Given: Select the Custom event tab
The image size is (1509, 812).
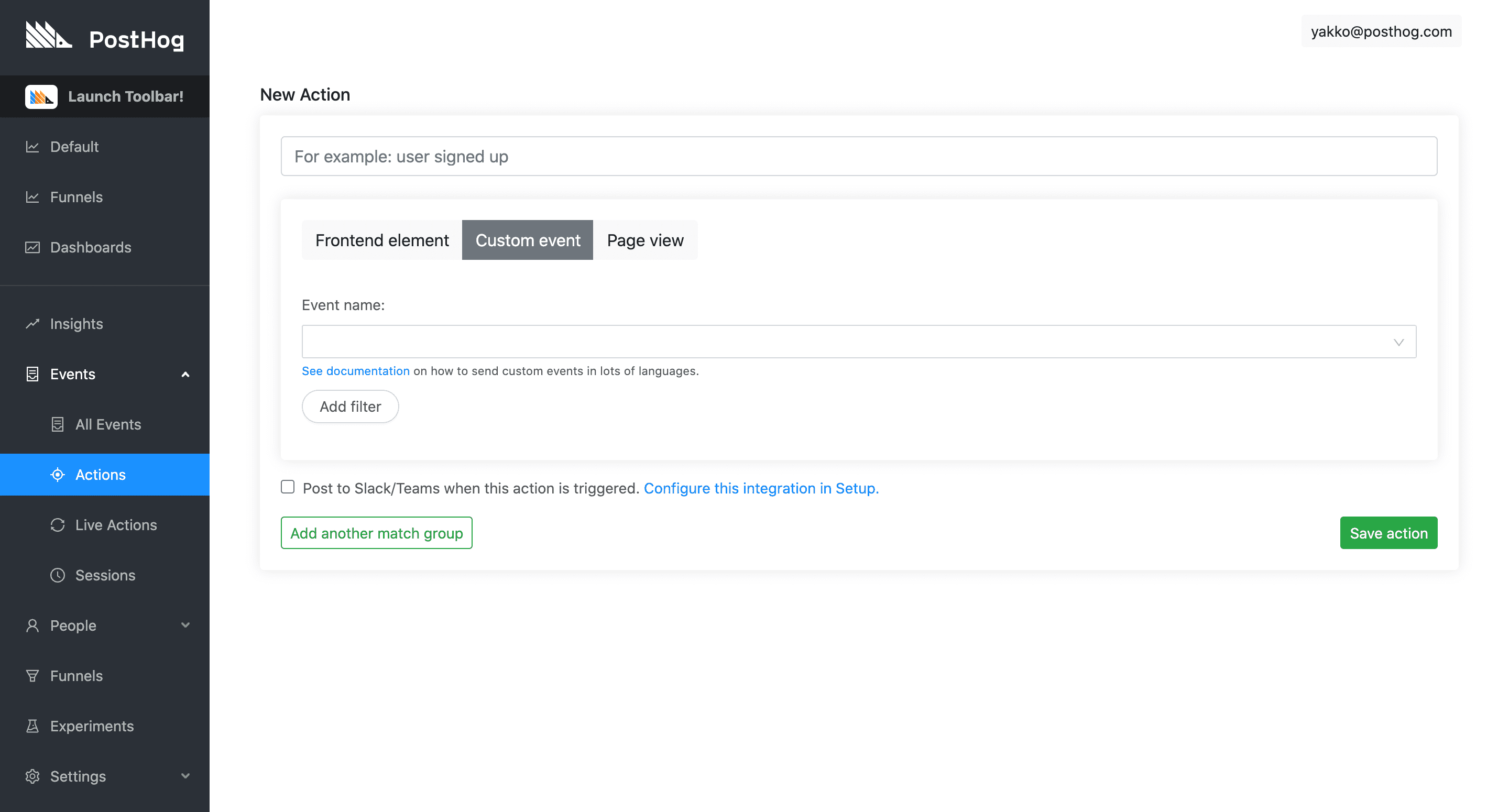Looking at the screenshot, I should coord(528,240).
